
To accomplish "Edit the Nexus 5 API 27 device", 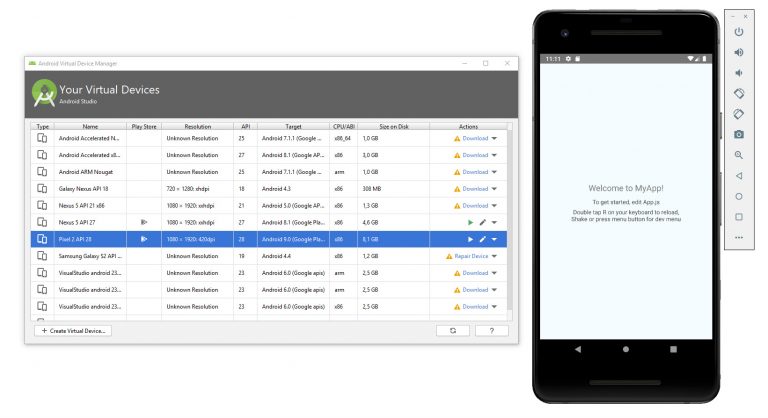I will pyautogui.click(x=482, y=222).
